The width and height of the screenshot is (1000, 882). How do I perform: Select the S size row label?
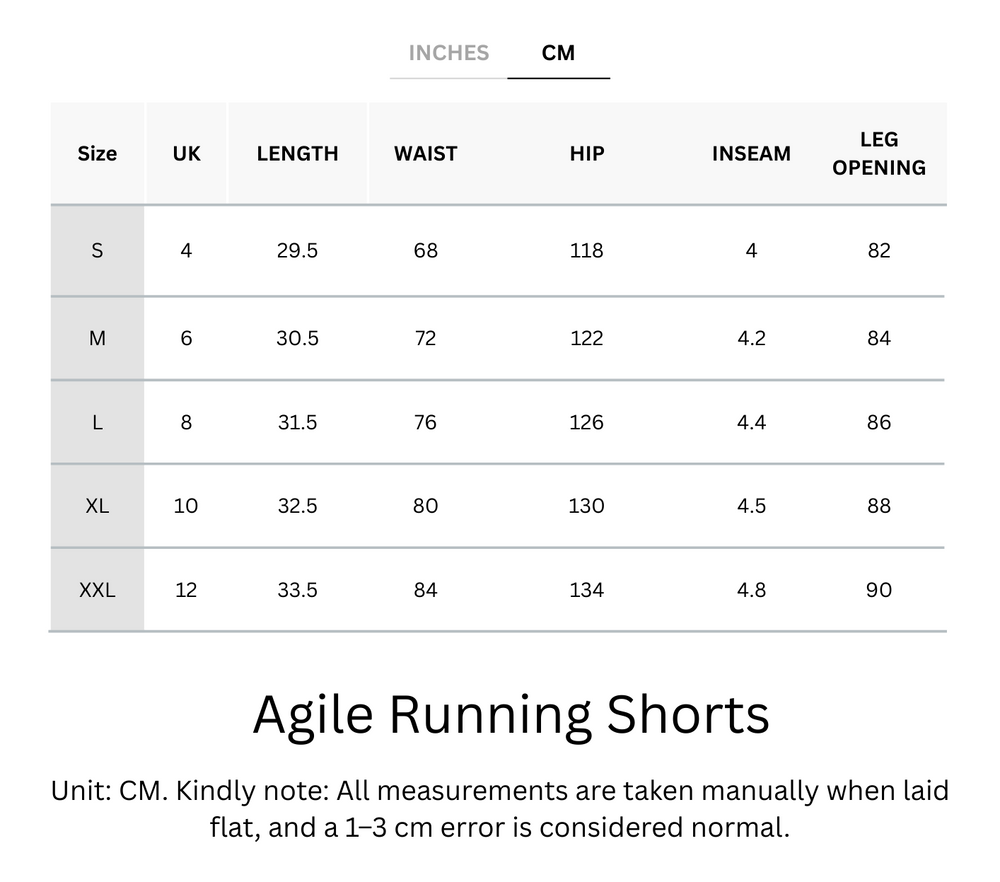coord(97,251)
